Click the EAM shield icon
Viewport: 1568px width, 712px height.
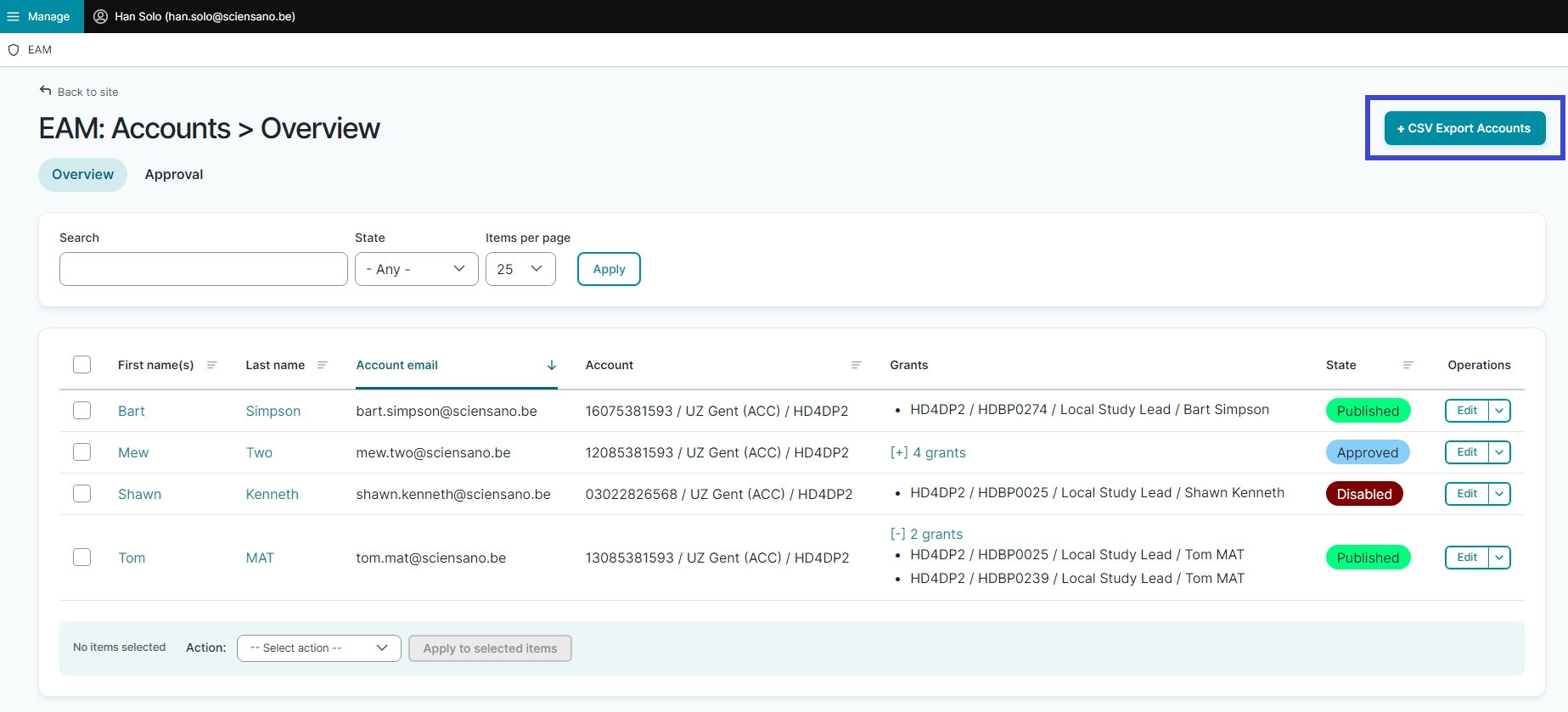14,50
